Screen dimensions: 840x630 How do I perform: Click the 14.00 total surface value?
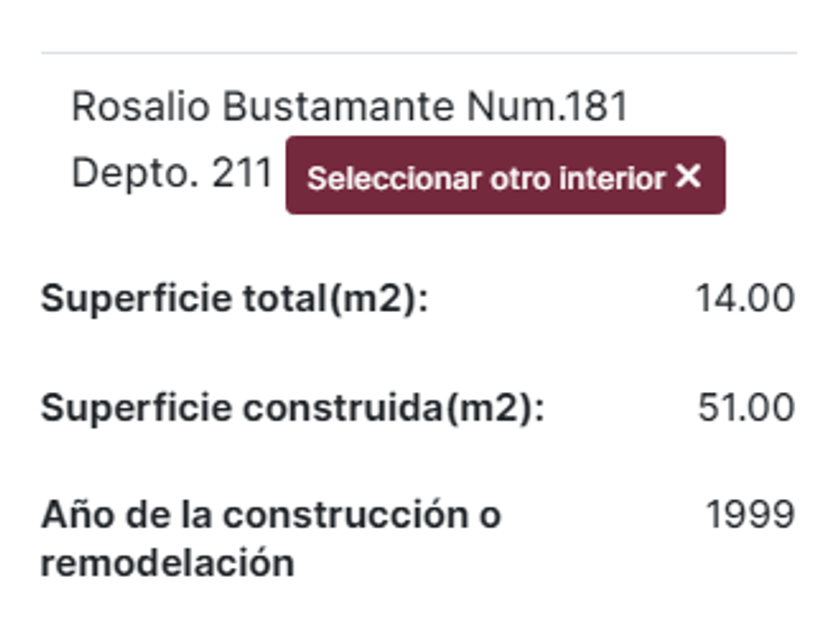pyautogui.click(x=745, y=299)
